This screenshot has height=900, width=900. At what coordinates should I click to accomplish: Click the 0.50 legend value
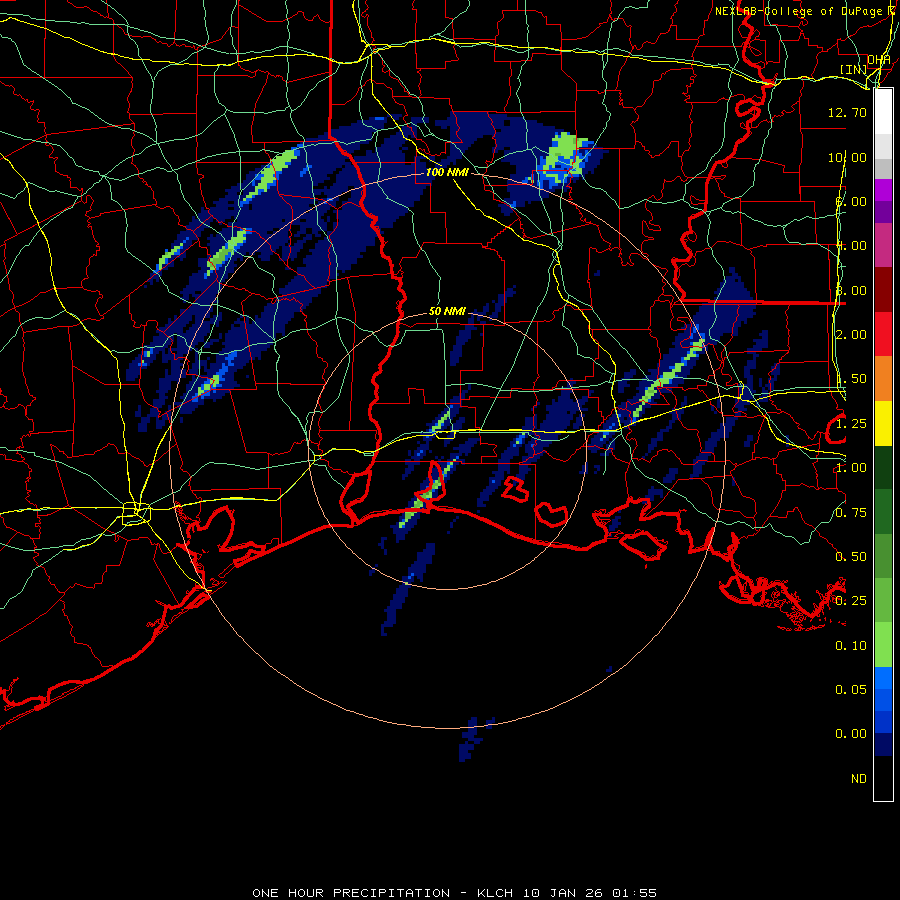point(851,557)
